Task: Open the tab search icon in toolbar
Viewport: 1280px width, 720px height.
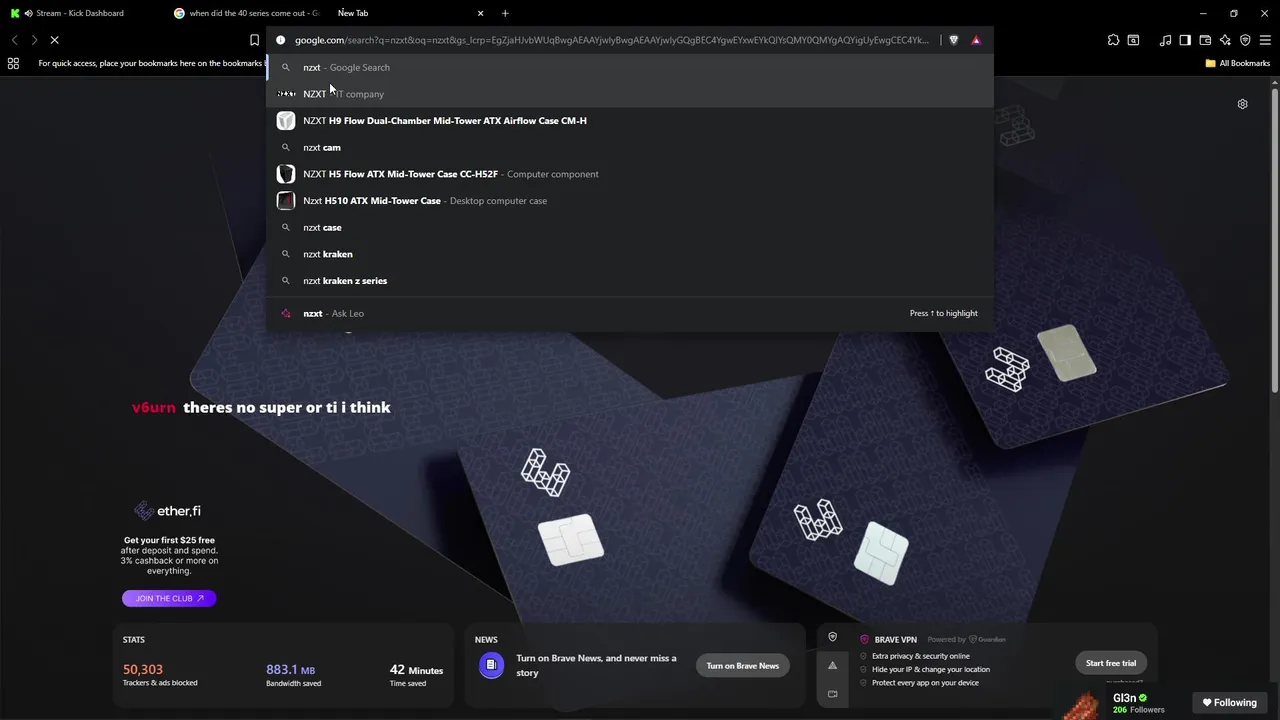Action: pos(1133,40)
